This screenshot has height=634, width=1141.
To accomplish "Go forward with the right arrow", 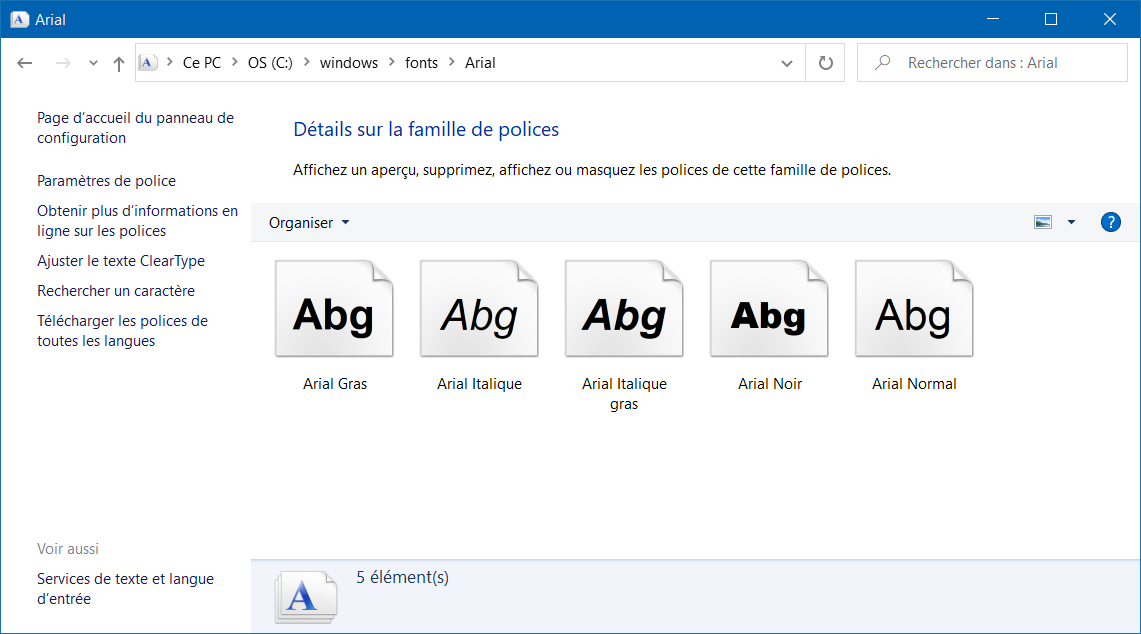I will click(63, 63).
